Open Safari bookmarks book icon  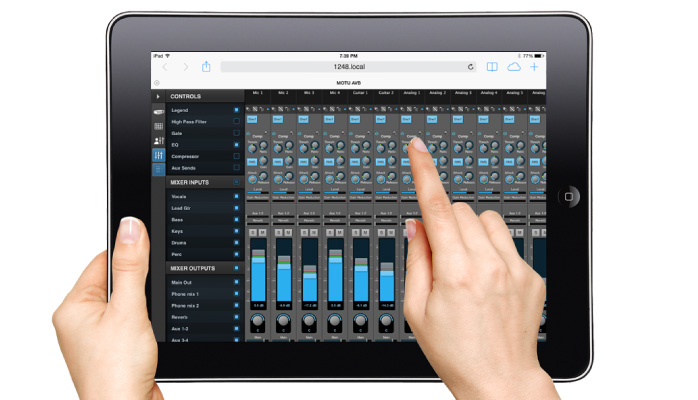pos(492,67)
